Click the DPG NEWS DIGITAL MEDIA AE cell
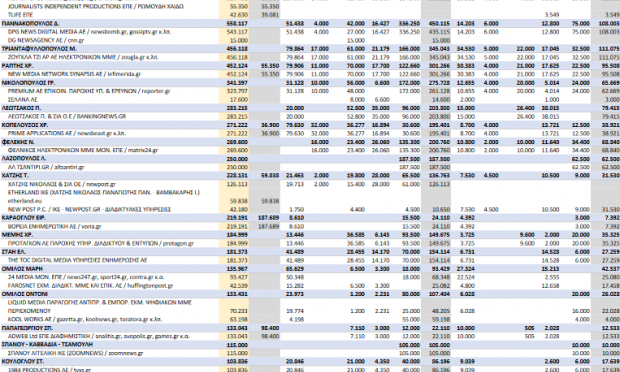Viewport: 620px width, 372px height. click(x=89, y=32)
